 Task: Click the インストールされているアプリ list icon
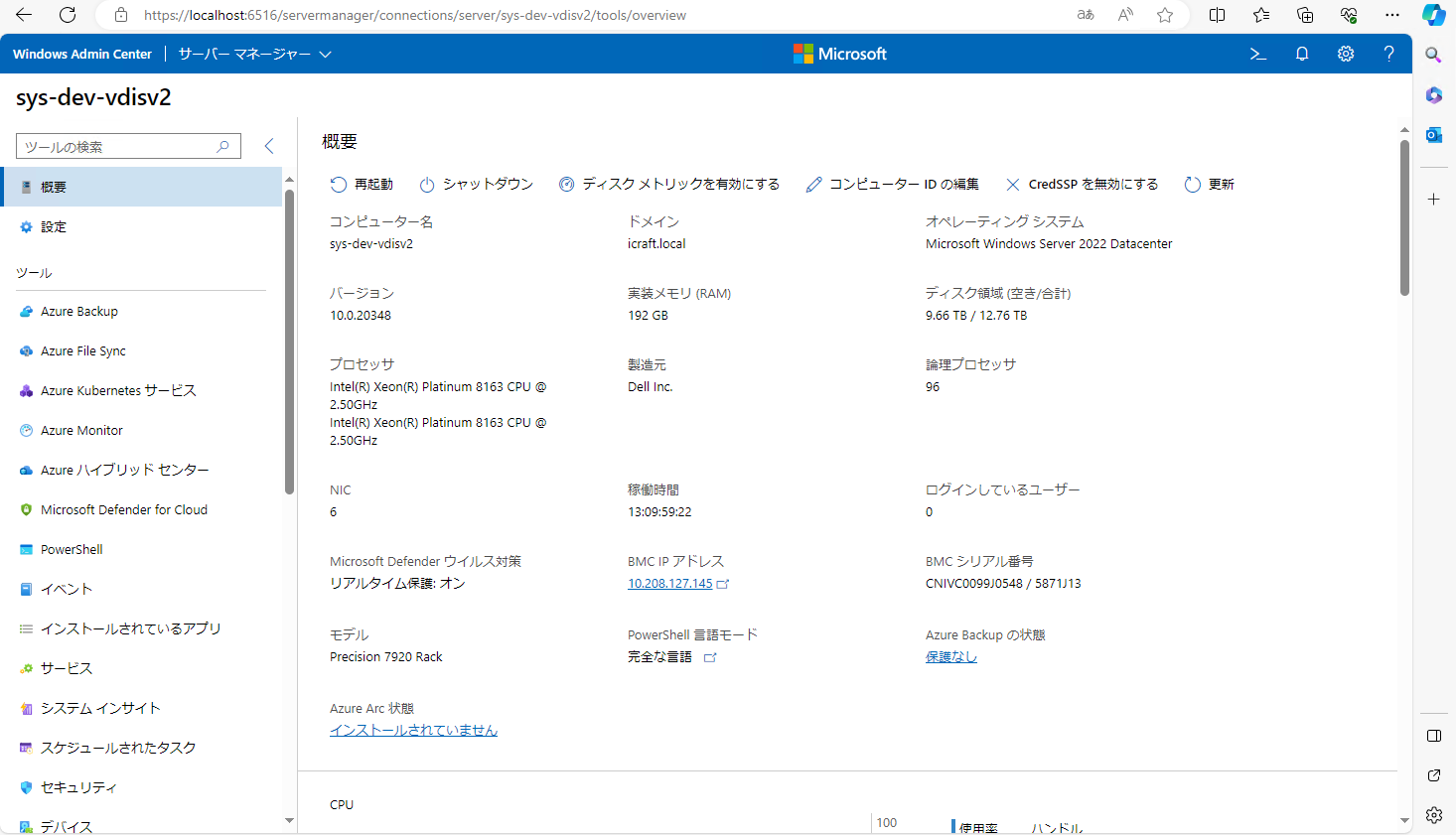click(x=26, y=628)
